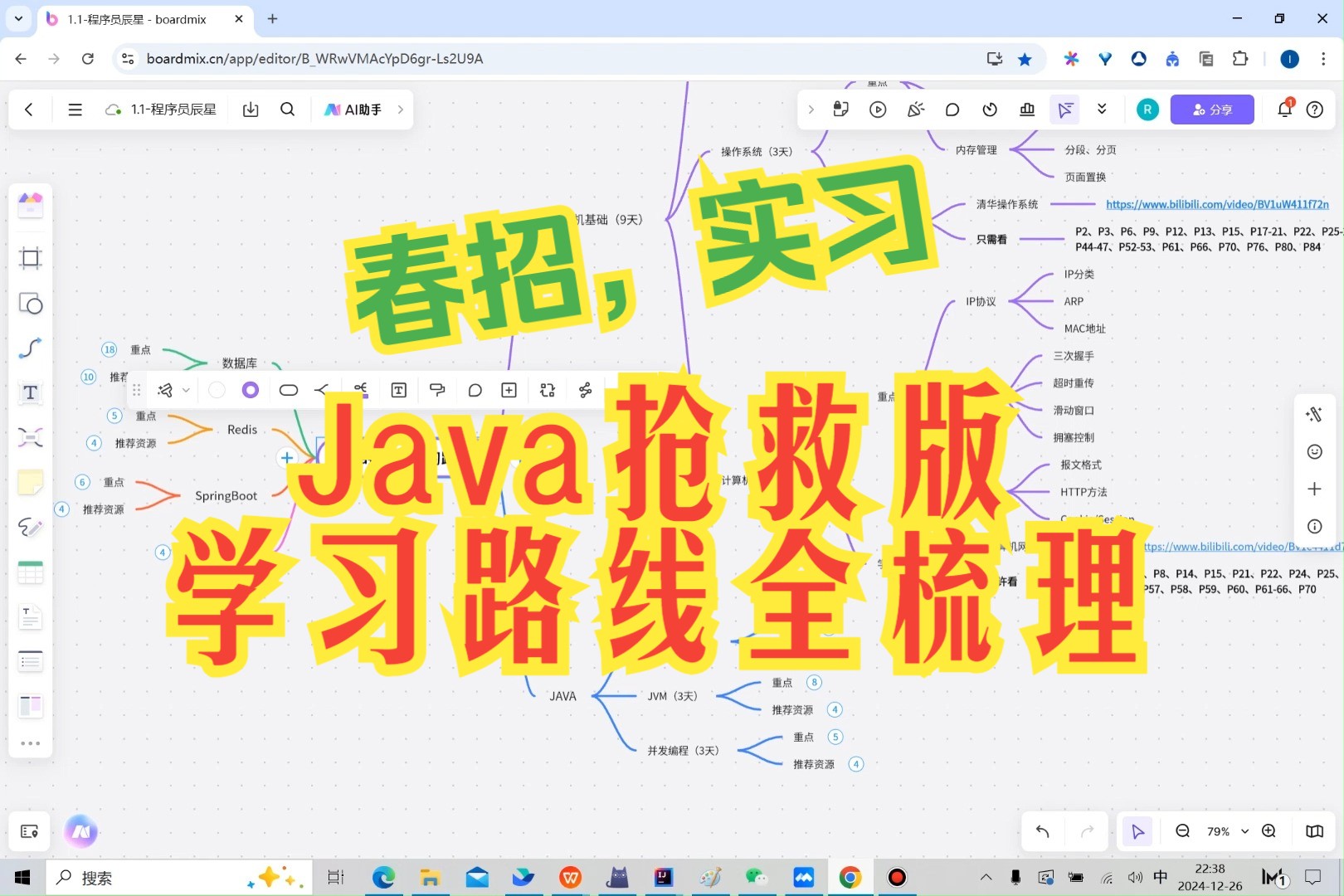
Task: Choose the freehand Pencil drawing tool
Action: click(x=31, y=527)
